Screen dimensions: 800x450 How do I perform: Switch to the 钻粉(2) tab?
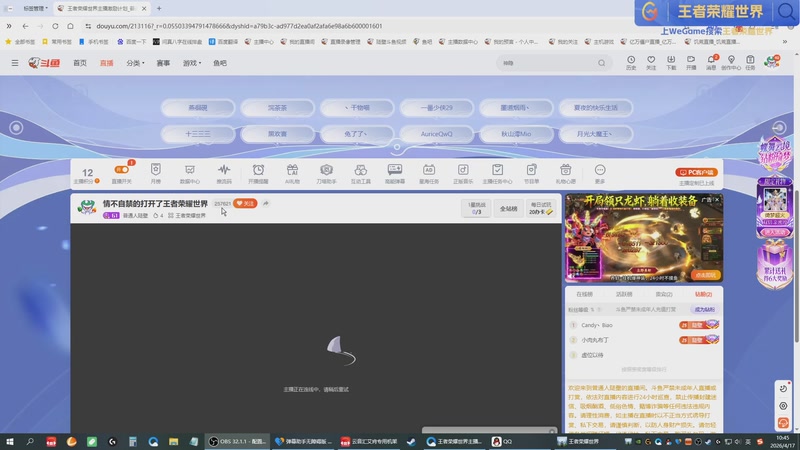tap(703, 294)
